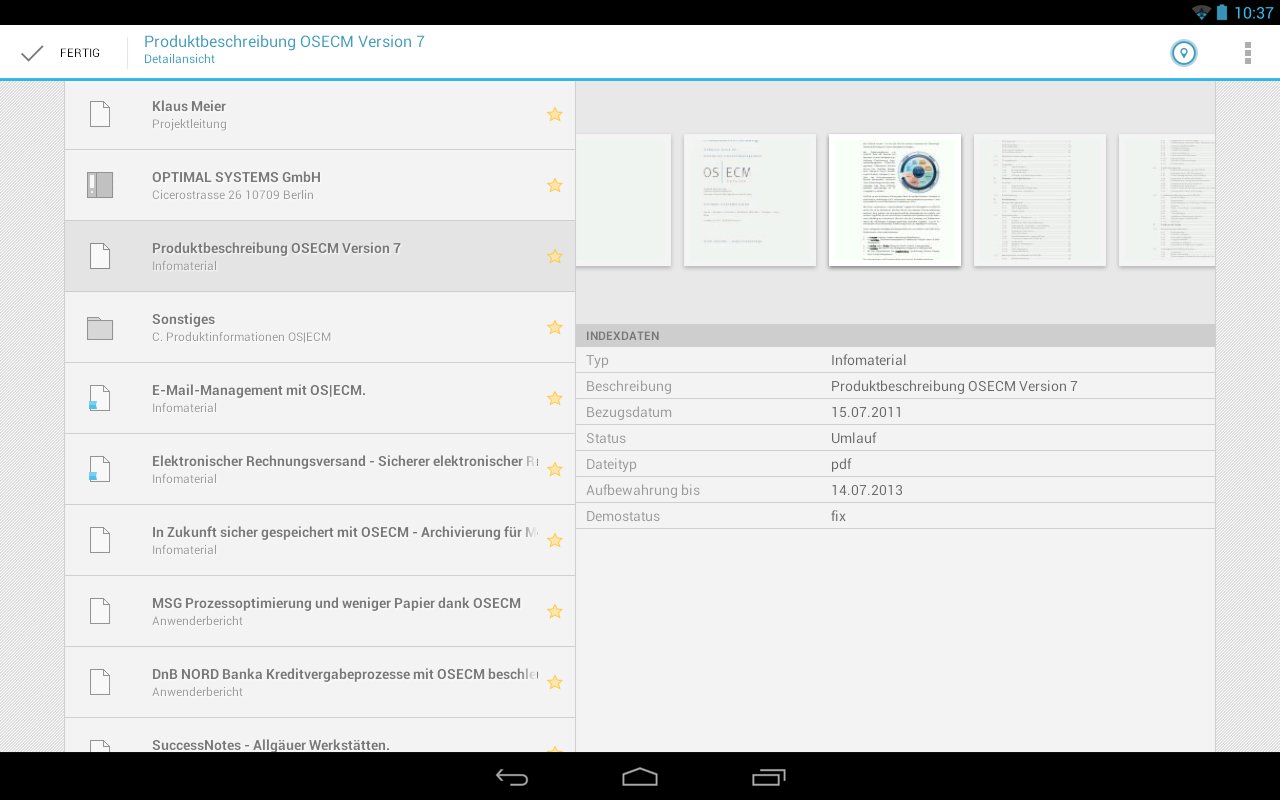1280x800 pixels.
Task: Open OPTIMAL SYSTEMS GmbH entry
Action: [320, 186]
